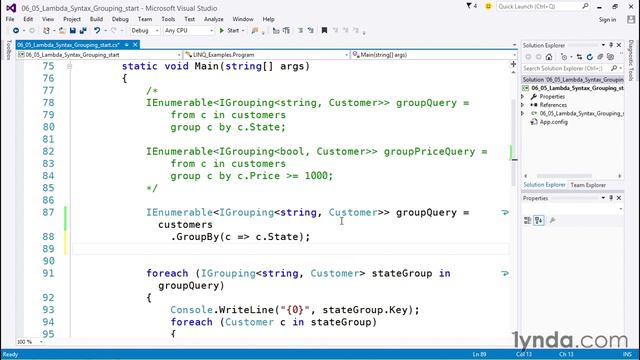Click the account settings icon beside Sign in

tap(631, 20)
